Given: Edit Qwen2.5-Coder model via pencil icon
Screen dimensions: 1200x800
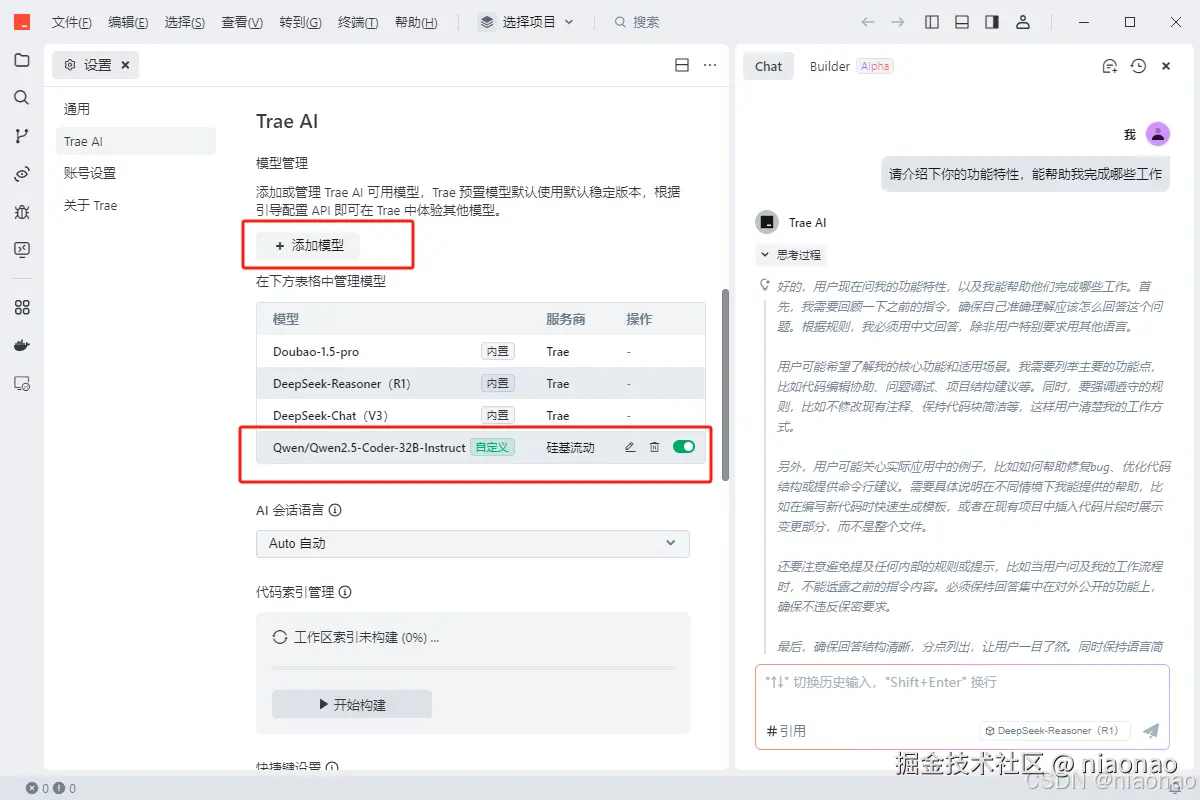Looking at the screenshot, I should click(629, 447).
